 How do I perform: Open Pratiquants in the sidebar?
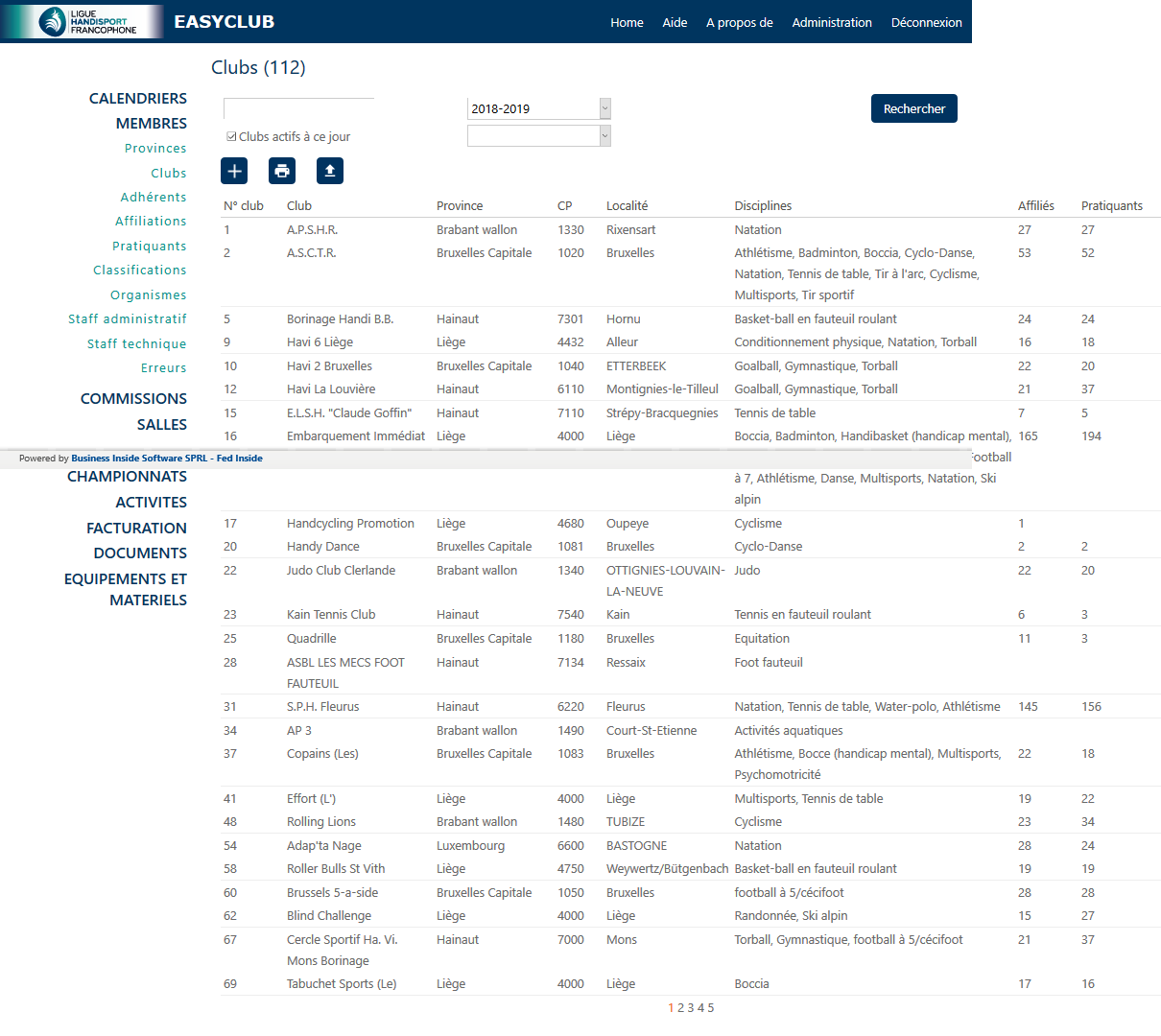coord(150,246)
